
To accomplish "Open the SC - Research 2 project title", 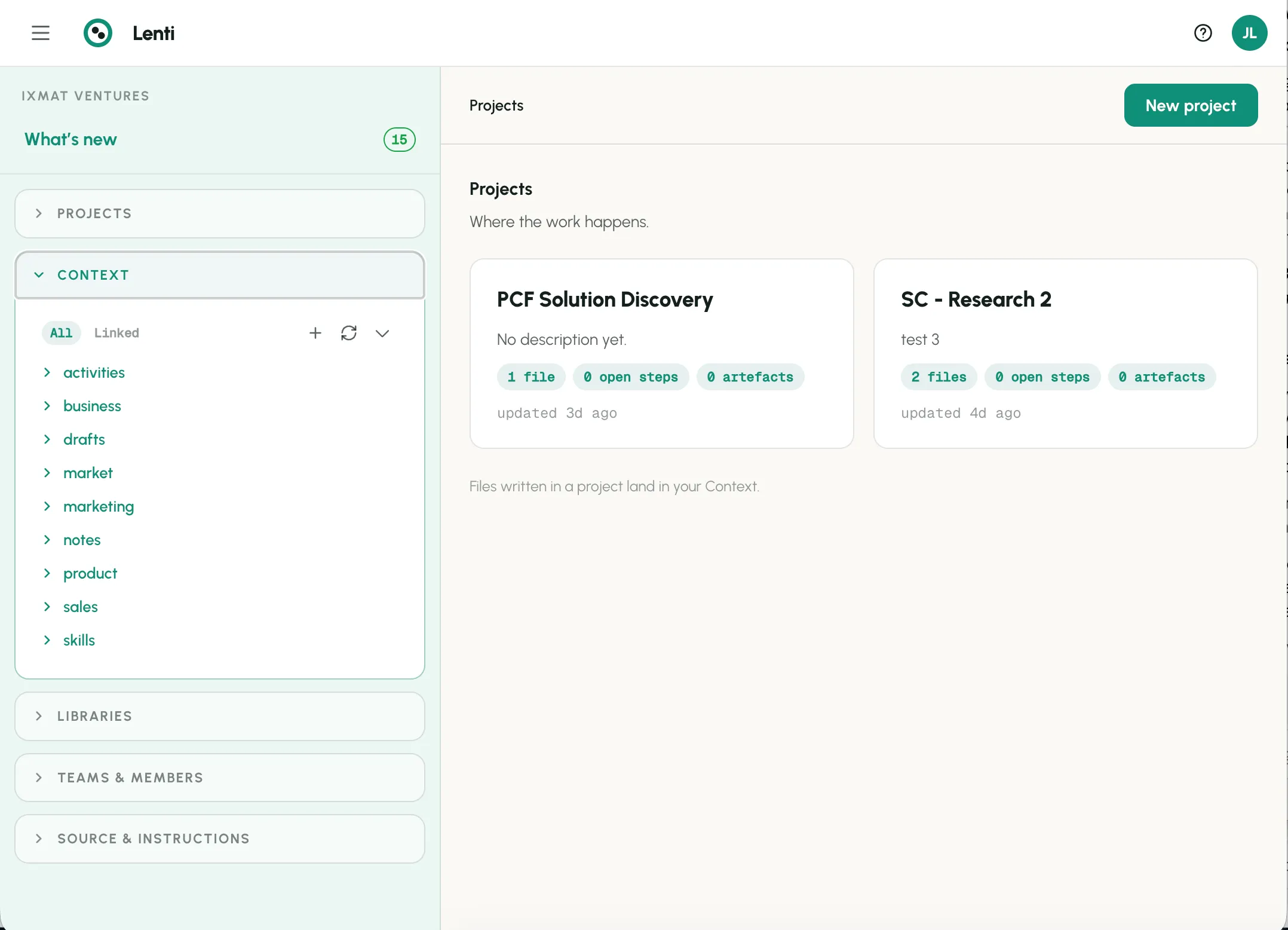I will (x=976, y=299).
